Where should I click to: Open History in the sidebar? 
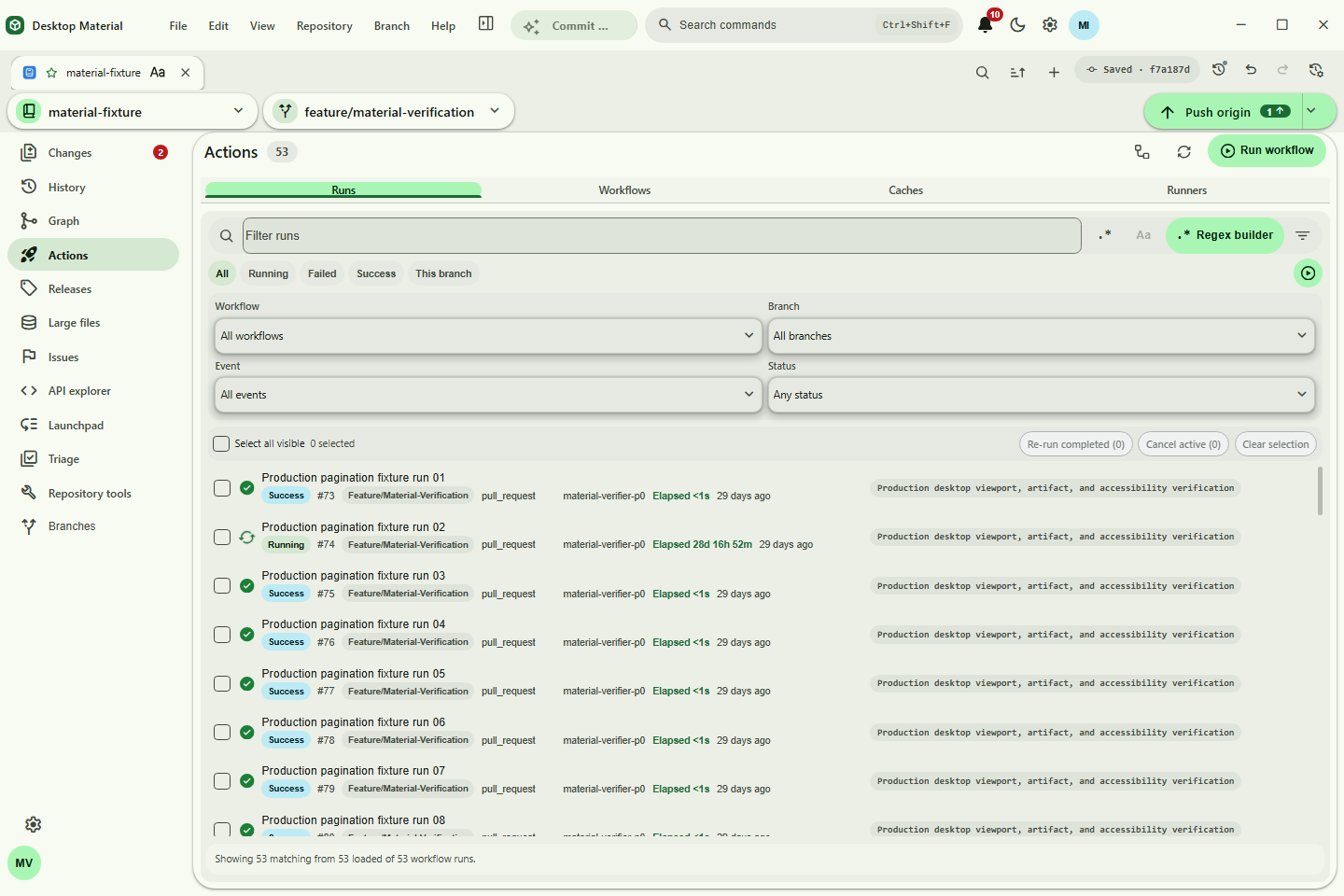(93, 187)
